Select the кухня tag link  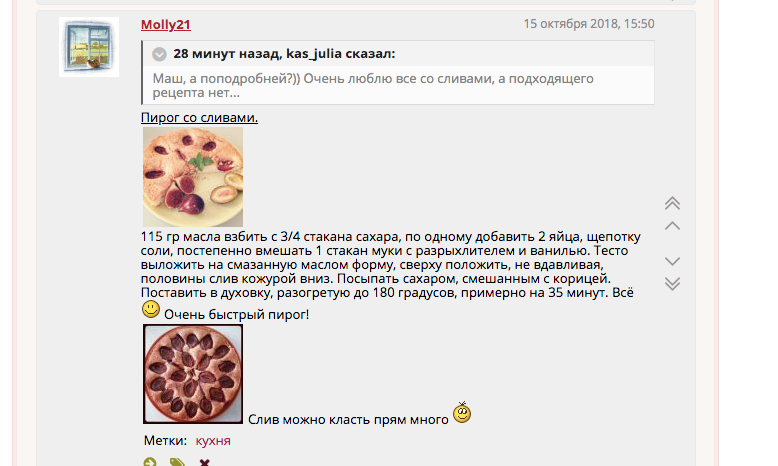213,441
